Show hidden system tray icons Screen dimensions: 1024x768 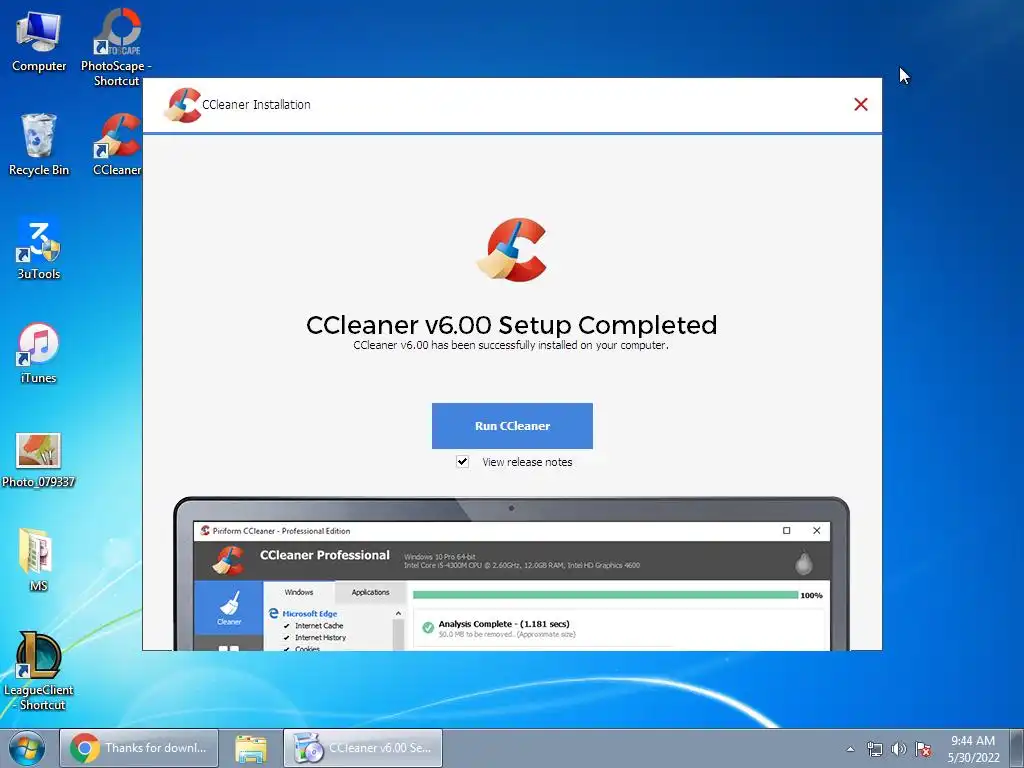pos(850,749)
